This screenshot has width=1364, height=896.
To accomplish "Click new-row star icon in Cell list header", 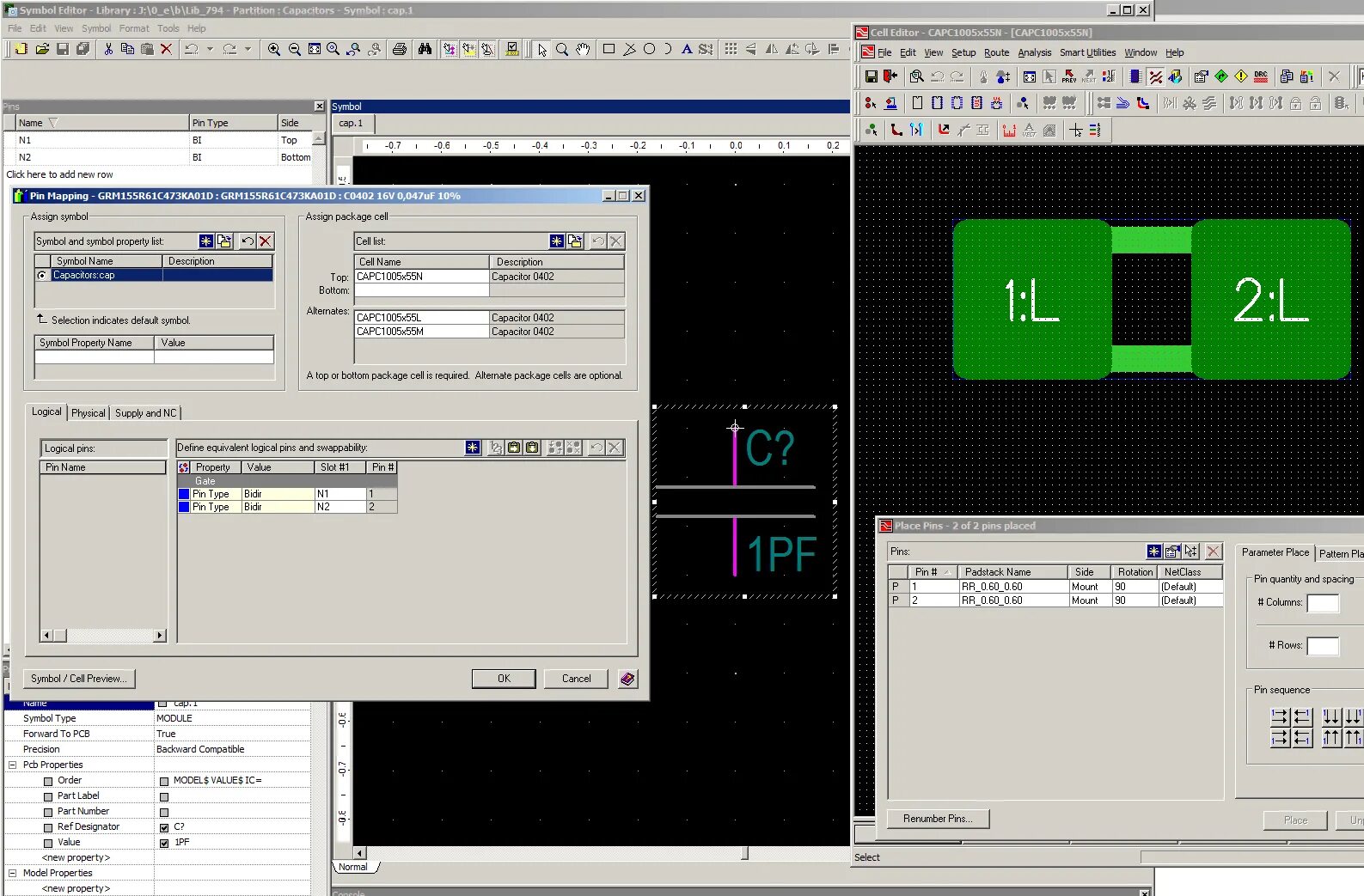I will pos(557,241).
